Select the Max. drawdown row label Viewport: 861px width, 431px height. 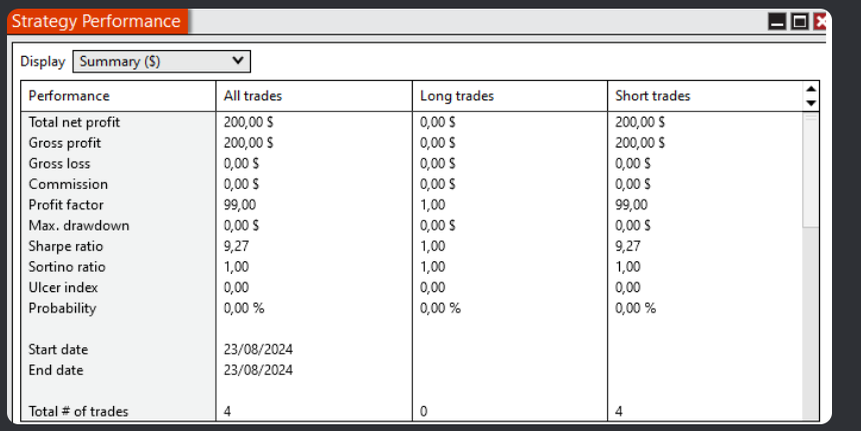pyautogui.click(x=79, y=225)
